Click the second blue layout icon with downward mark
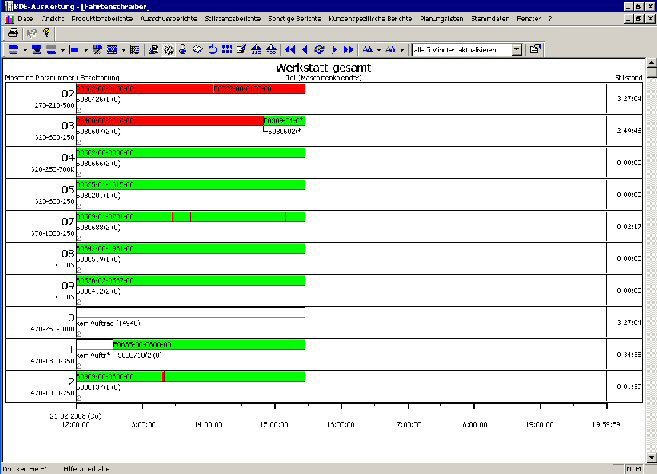The image size is (657, 474). pos(37,50)
